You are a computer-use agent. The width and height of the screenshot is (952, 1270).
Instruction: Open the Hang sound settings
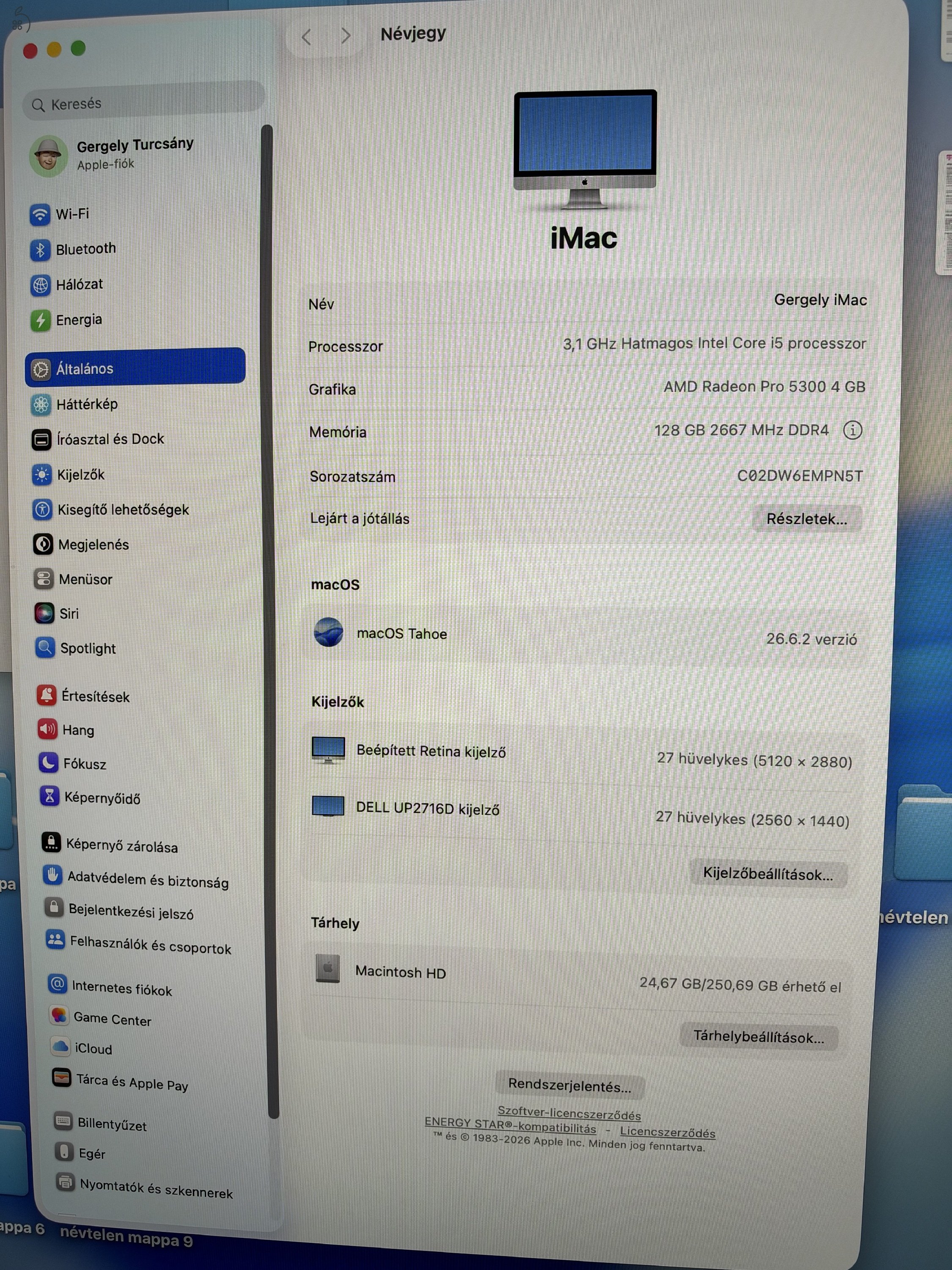coord(66,729)
